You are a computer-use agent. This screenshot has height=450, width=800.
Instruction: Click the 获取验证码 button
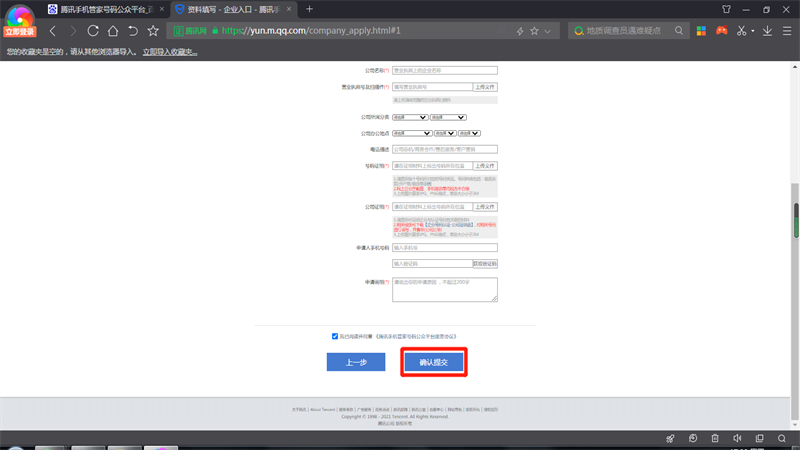tap(485, 264)
